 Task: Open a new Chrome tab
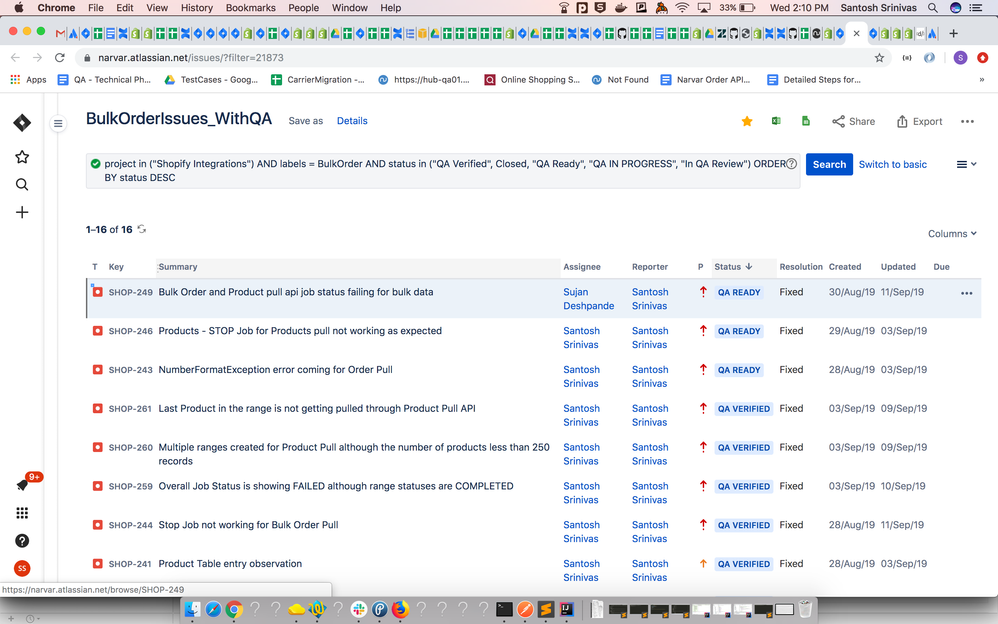(953, 33)
